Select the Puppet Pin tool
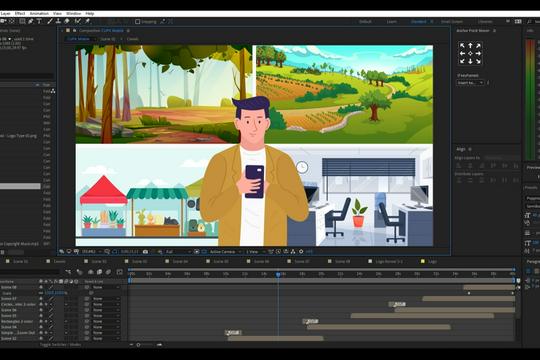Image resolution: width=540 pixels, height=360 pixels. click(87, 21)
